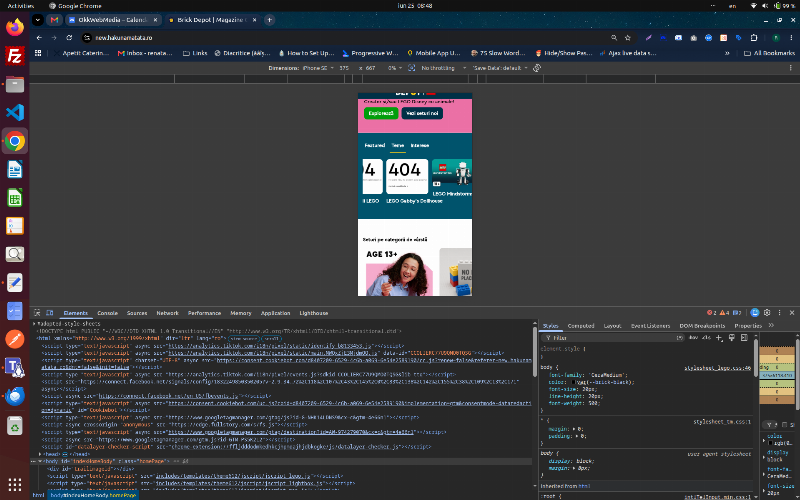Show the yellow warnings count
The width and height of the screenshot is (800, 500).
(724, 313)
